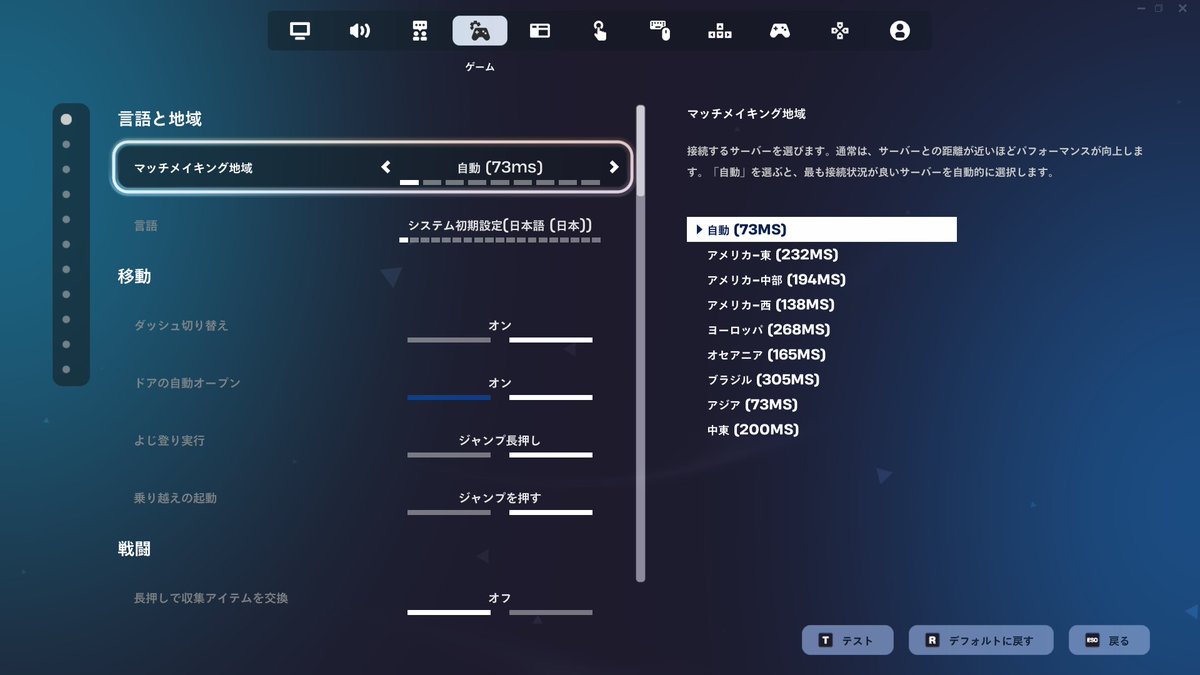Viewport: 1200px width, 675px height.
Task: Click left segment of 乗り越えの起動 toggle
Action: tap(449, 513)
